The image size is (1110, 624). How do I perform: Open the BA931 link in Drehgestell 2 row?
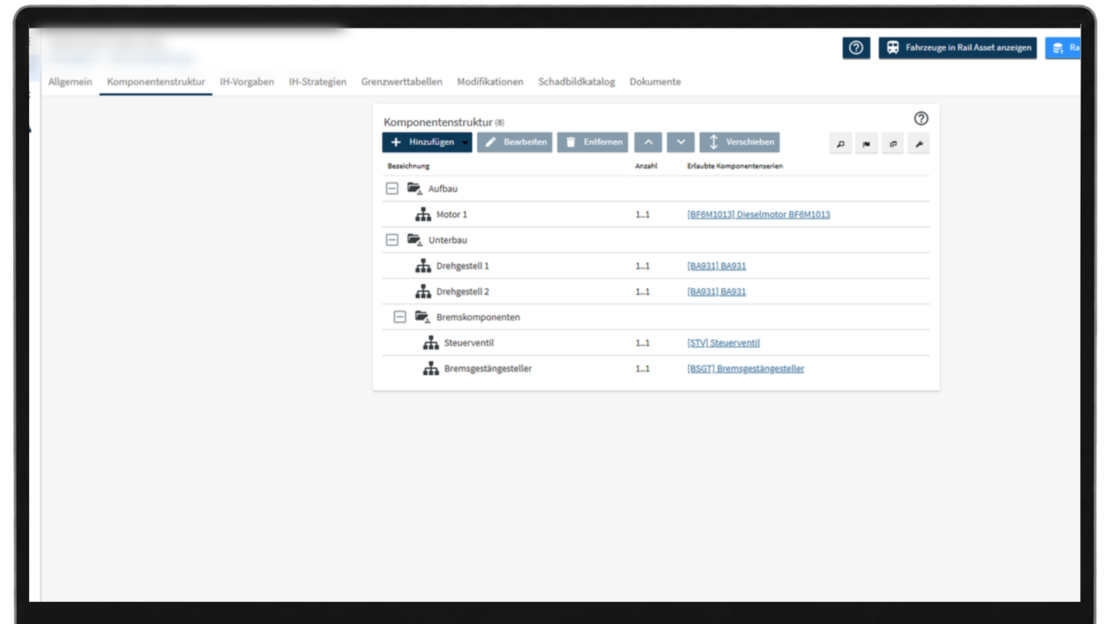tap(716, 291)
